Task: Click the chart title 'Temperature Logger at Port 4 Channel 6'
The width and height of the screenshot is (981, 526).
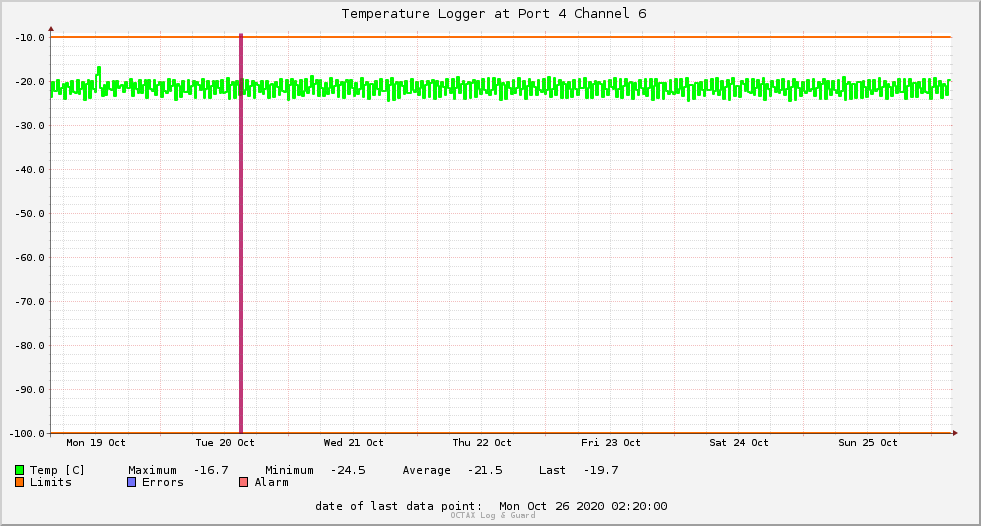Action: 494,14
